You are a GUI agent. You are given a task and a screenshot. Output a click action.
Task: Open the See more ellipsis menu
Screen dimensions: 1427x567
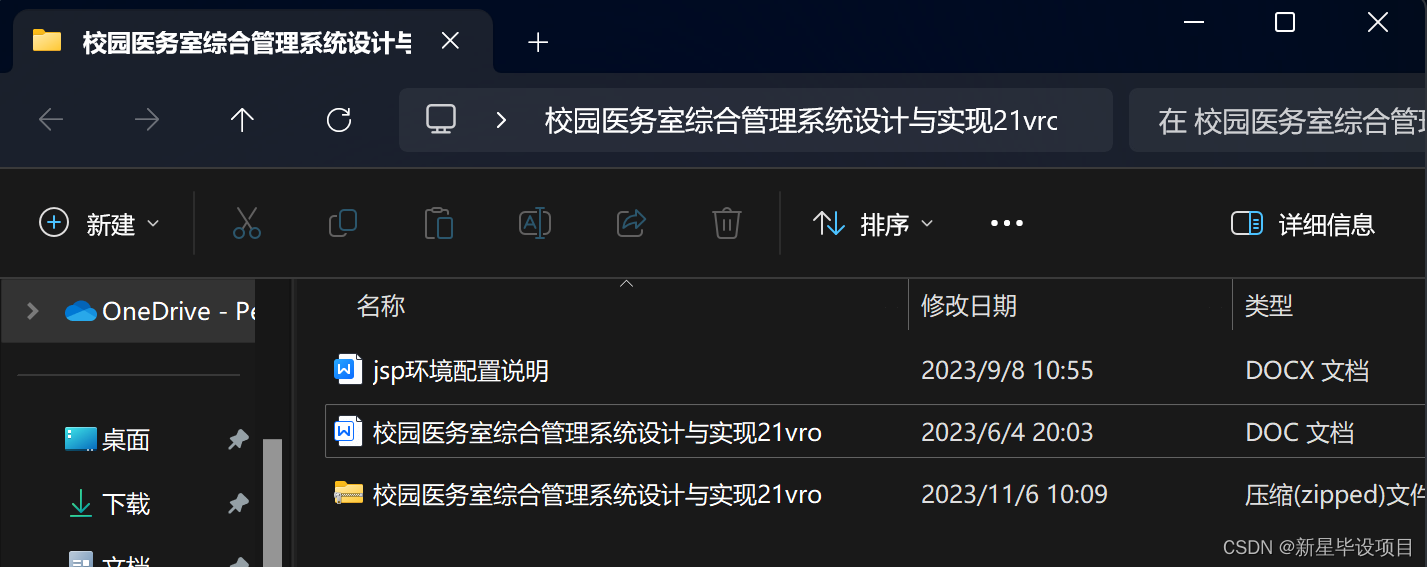(x=1007, y=223)
